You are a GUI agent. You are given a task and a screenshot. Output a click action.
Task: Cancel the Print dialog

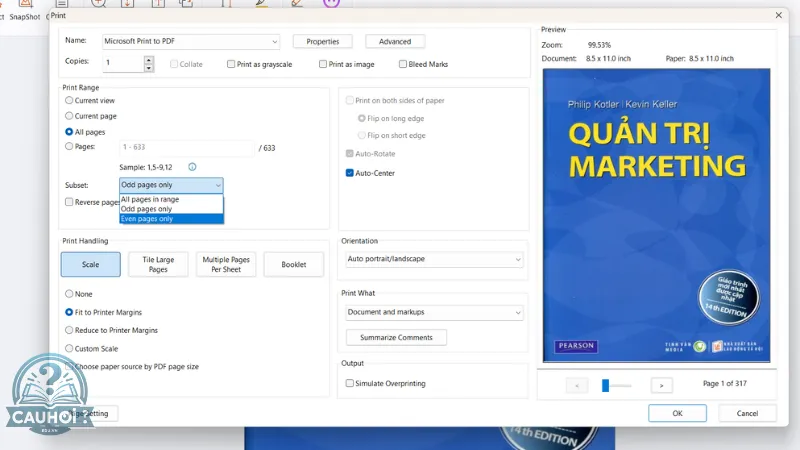coord(747,413)
